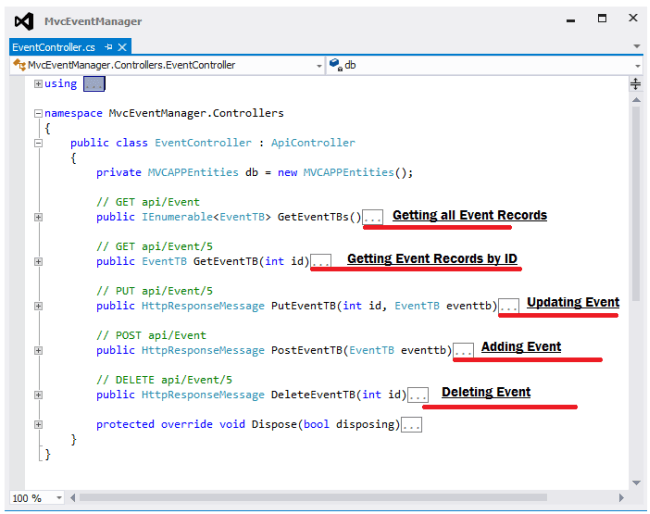Click collapsed ellipsis after Dispose(bool disposing)
This screenshot has height=514, width=650.
412,424
